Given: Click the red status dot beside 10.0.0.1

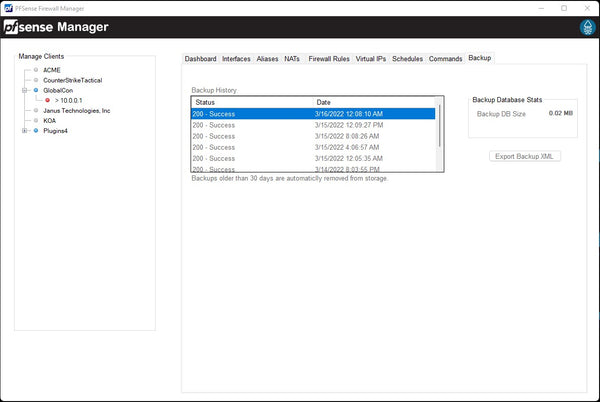Looking at the screenshot, I should (46, 100).
